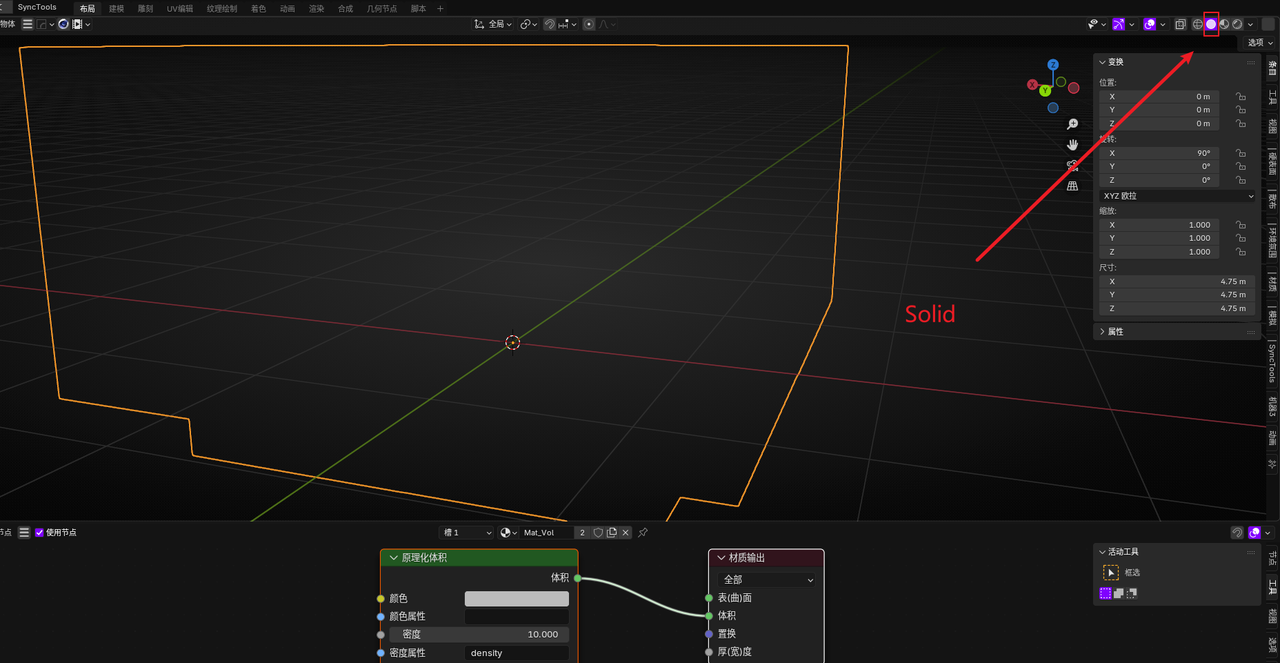Lock rotation X with padlock icon
Image resolution: width=1280 pixels, height=663 pixels.
coord(1241,154)
